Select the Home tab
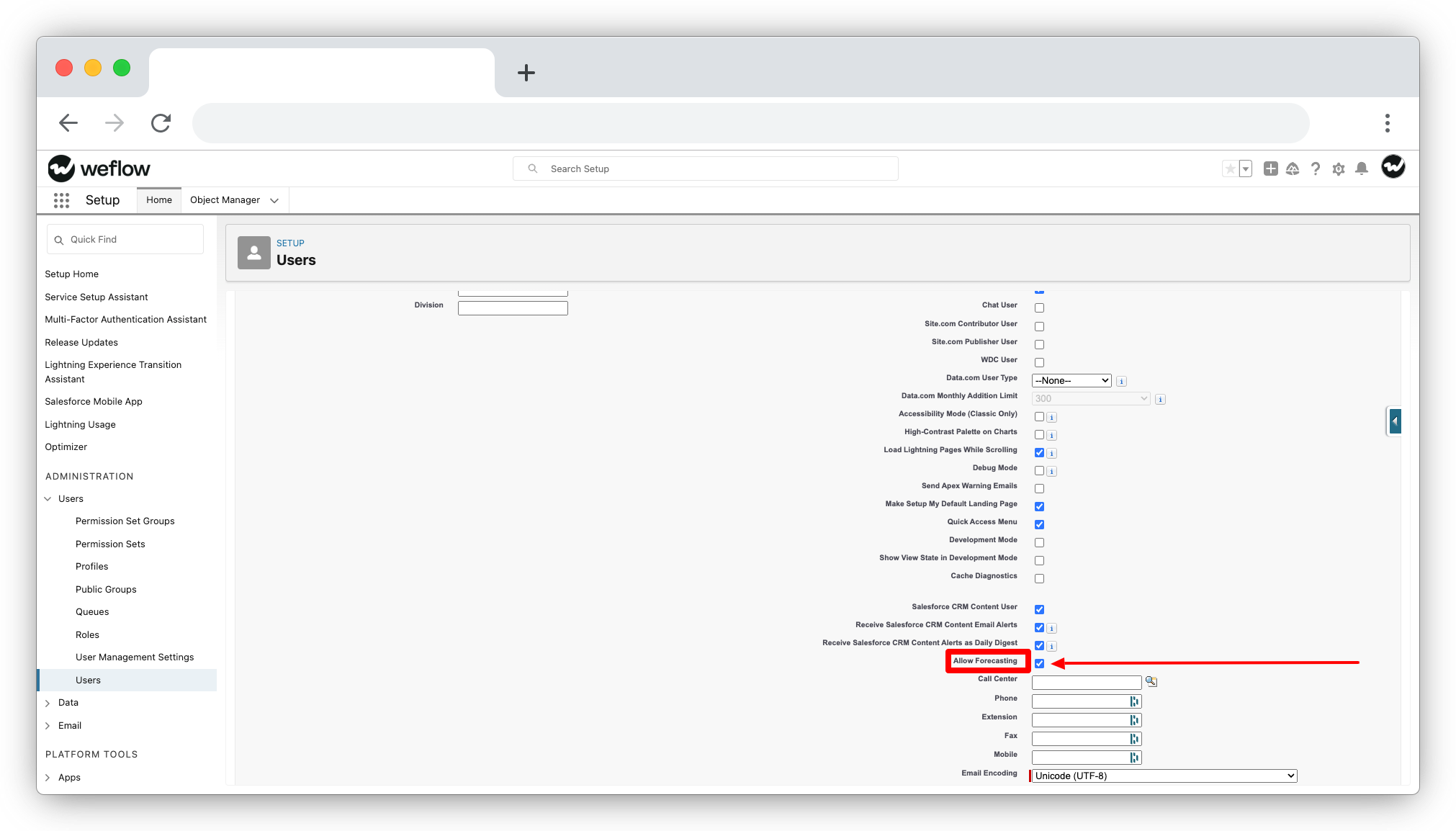The height and width of the screenshot is (831, 1456). point(159,200)
